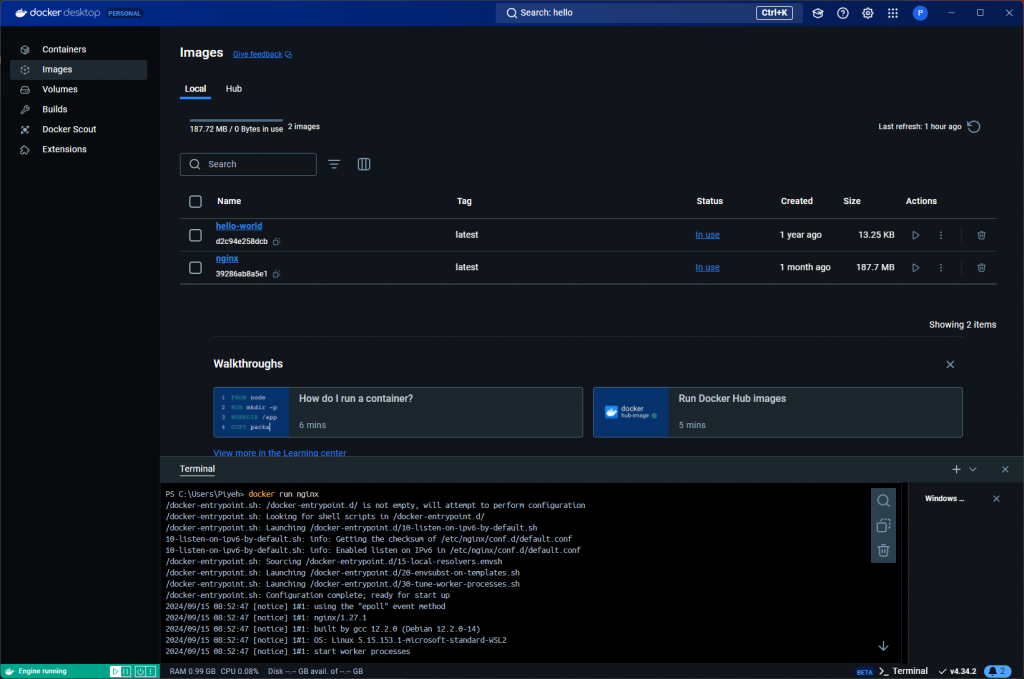Viewport: 1024px width, 679px height.
Task: Check the hello-world image checkbox
Action: (x=195, y=235)
